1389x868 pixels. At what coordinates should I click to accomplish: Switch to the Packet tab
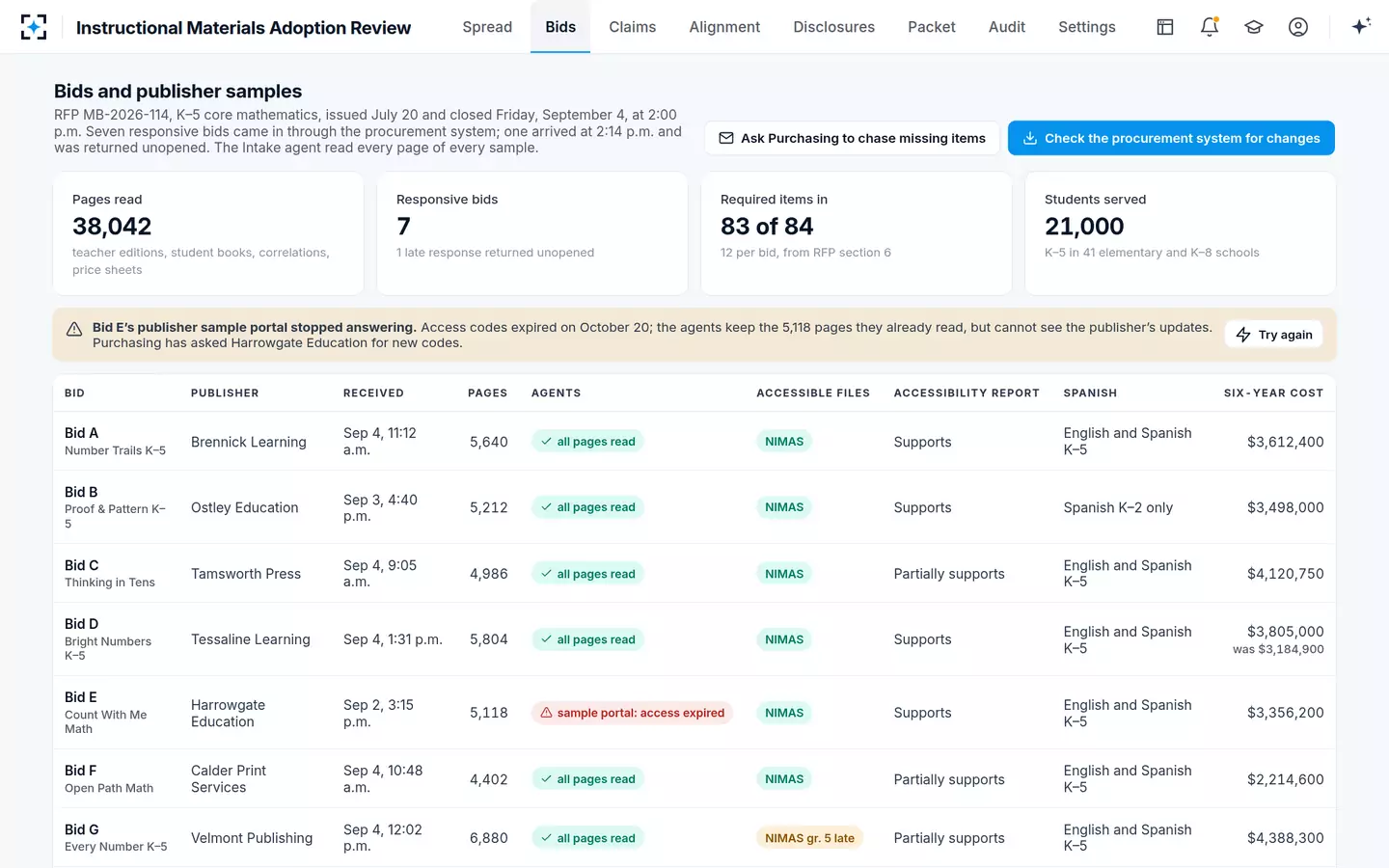[932, 27]
